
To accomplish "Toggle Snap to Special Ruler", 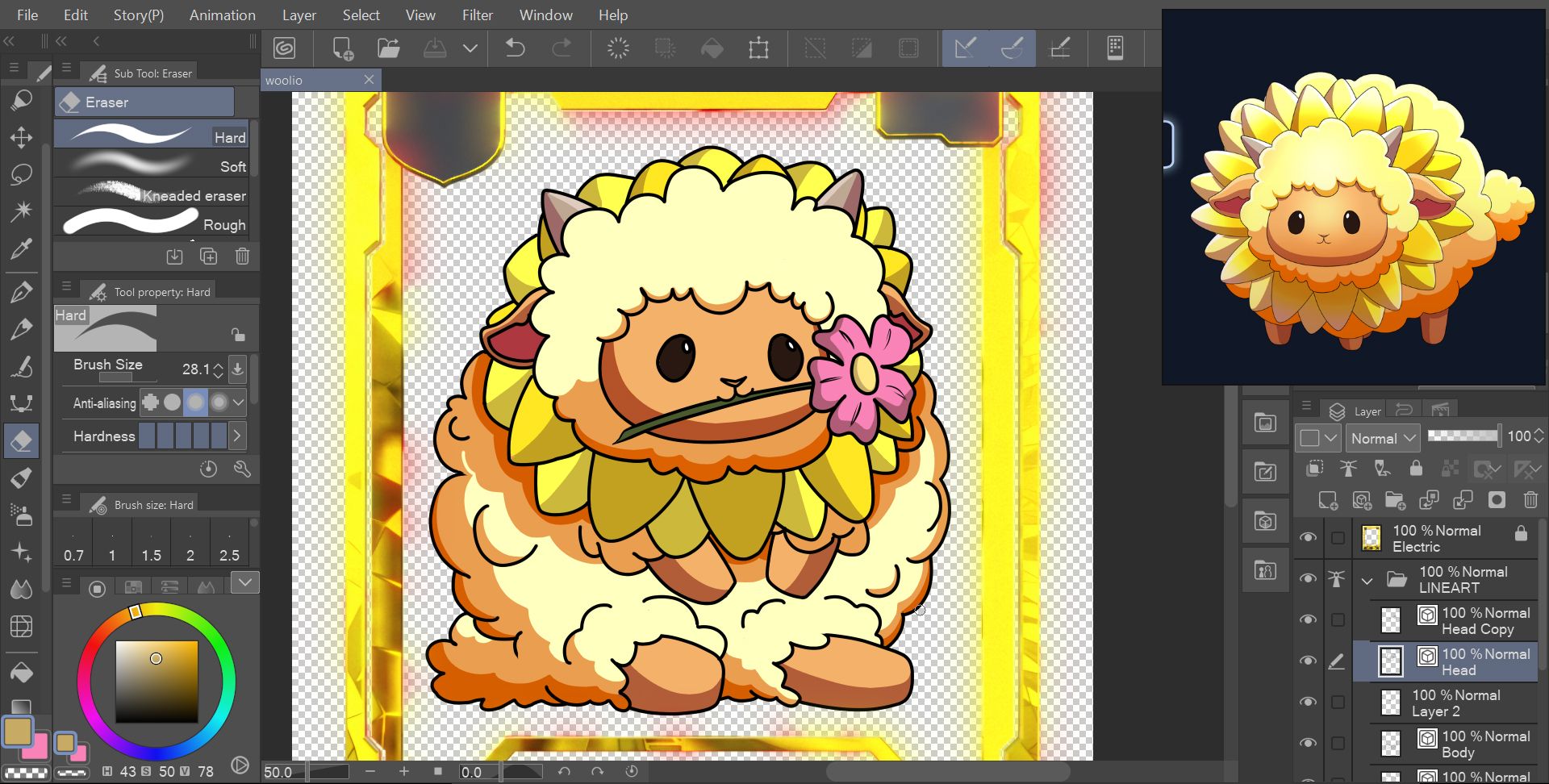I will pyautogui.click(x=1012, y=48).
